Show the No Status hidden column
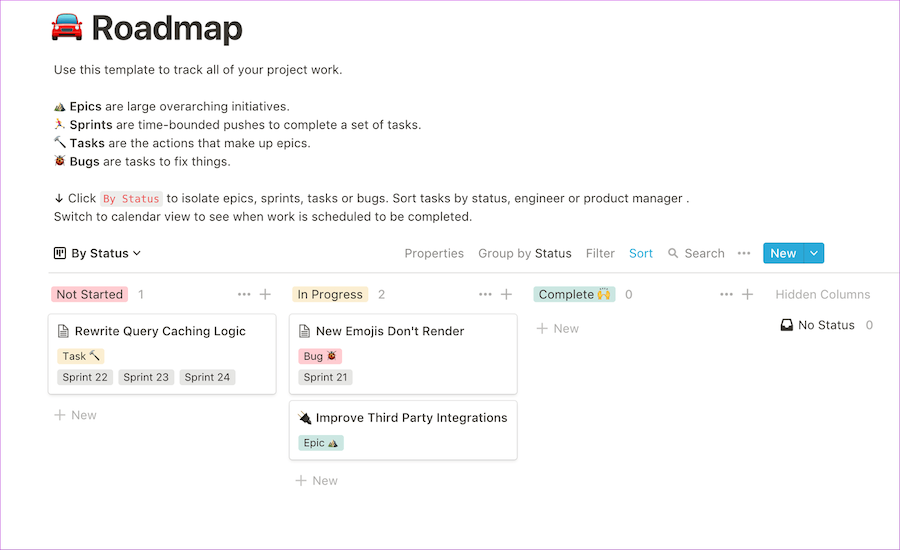The height and width of the screenshot is (550, 900). (826, 325)
